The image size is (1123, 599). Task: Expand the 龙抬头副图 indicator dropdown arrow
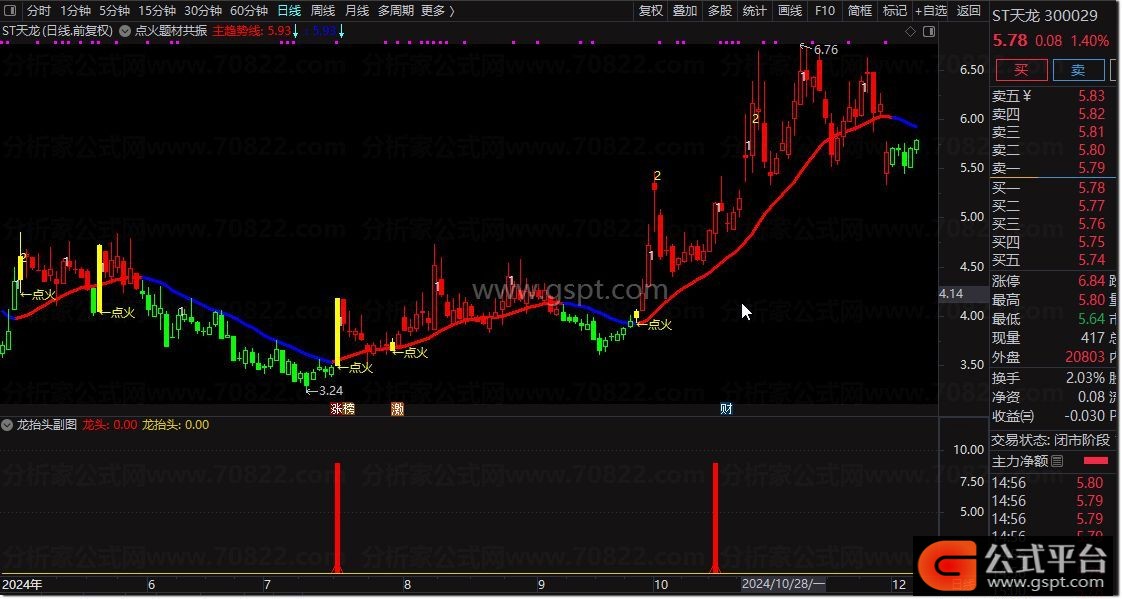[7, 425]
